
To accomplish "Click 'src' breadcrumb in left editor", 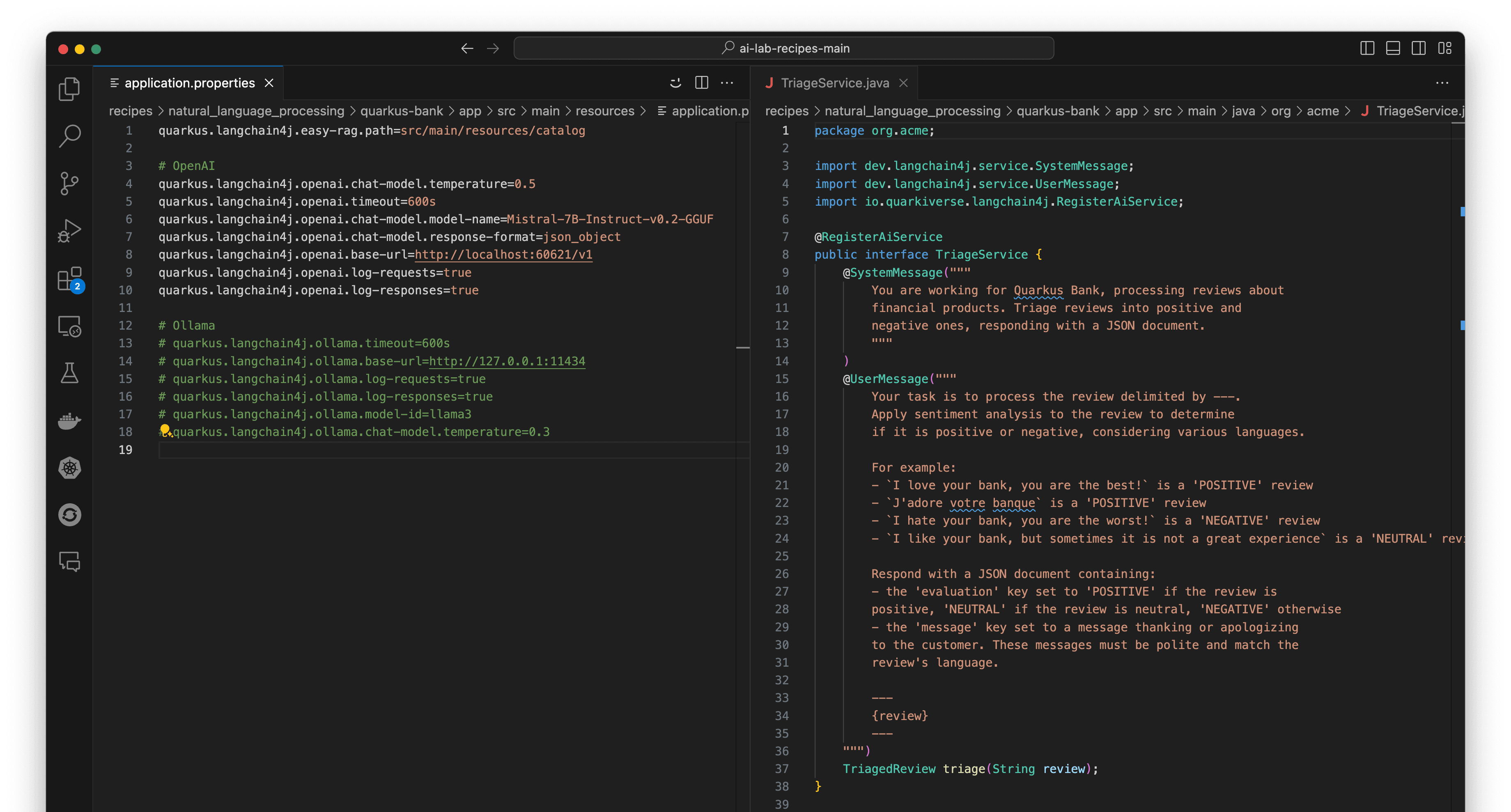I will point(506,111).
